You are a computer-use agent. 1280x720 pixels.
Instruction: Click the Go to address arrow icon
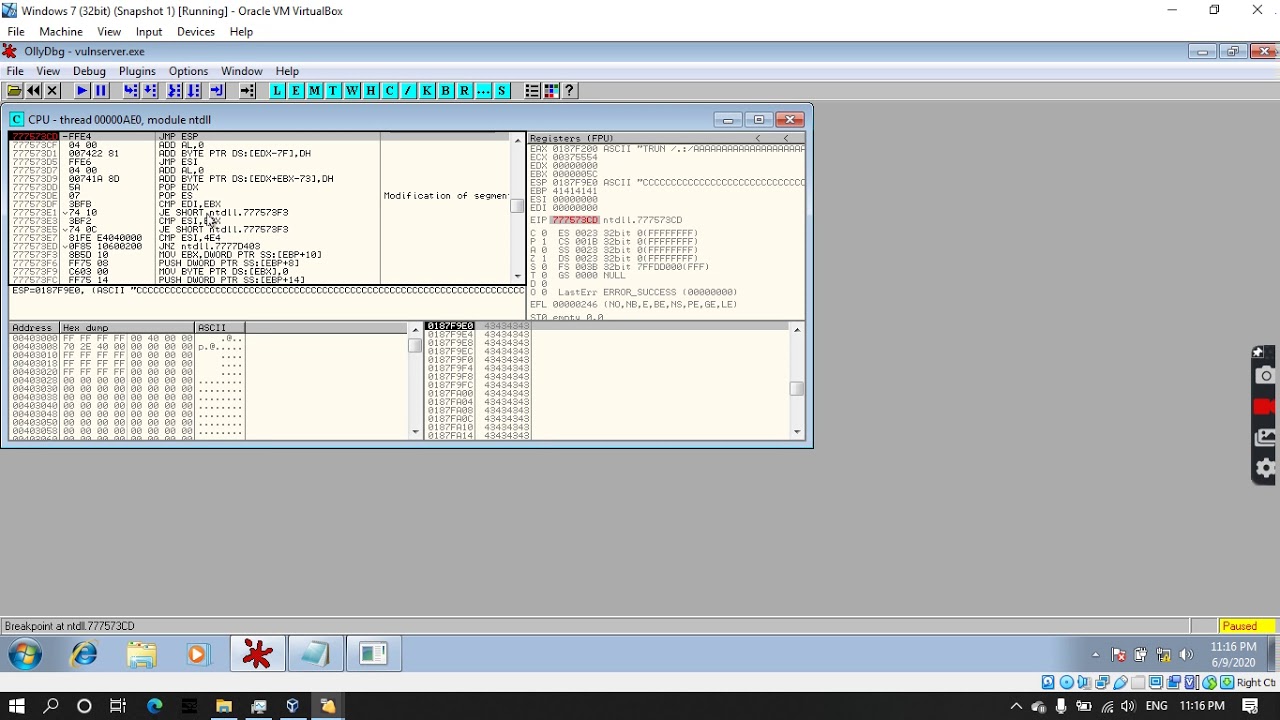tap(247, 91)
